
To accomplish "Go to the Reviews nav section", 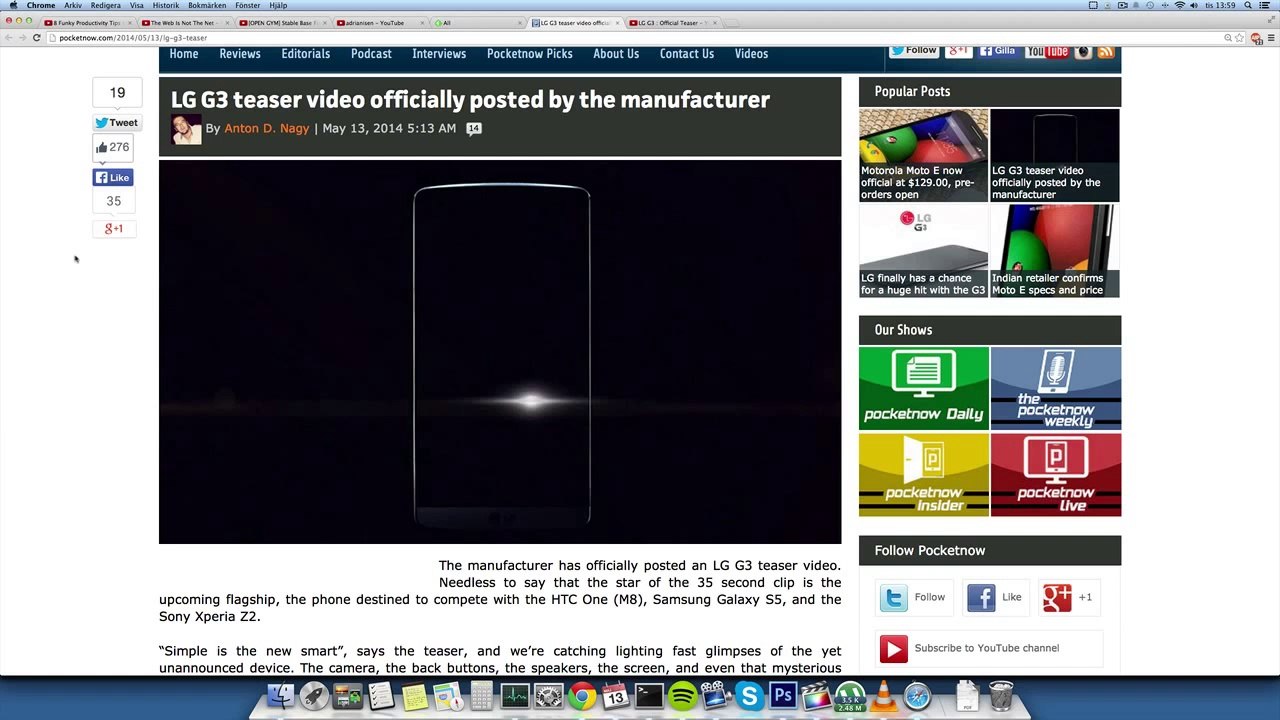I will (240, 54).
